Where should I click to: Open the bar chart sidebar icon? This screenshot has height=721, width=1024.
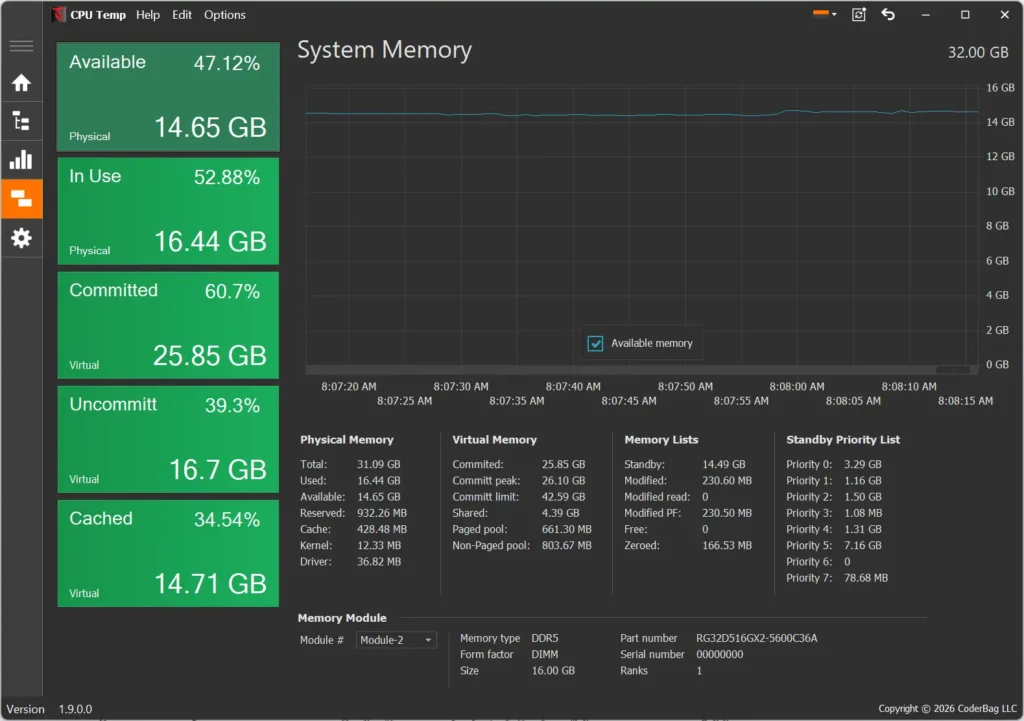pyautogui.click(x=22, y=160)
